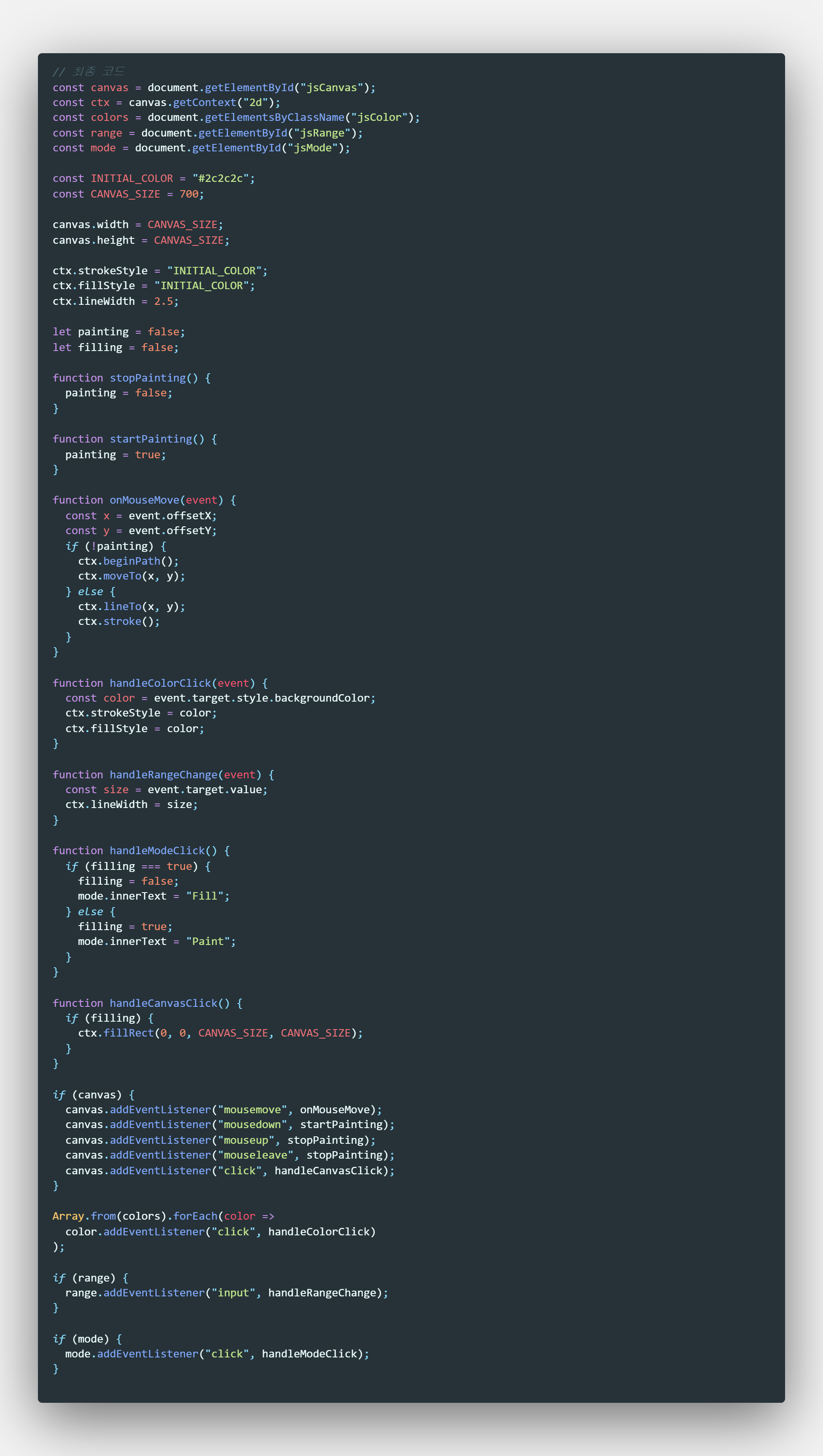
Task: Click the Array keyword before .from
Action: [x=68, y=1216]
